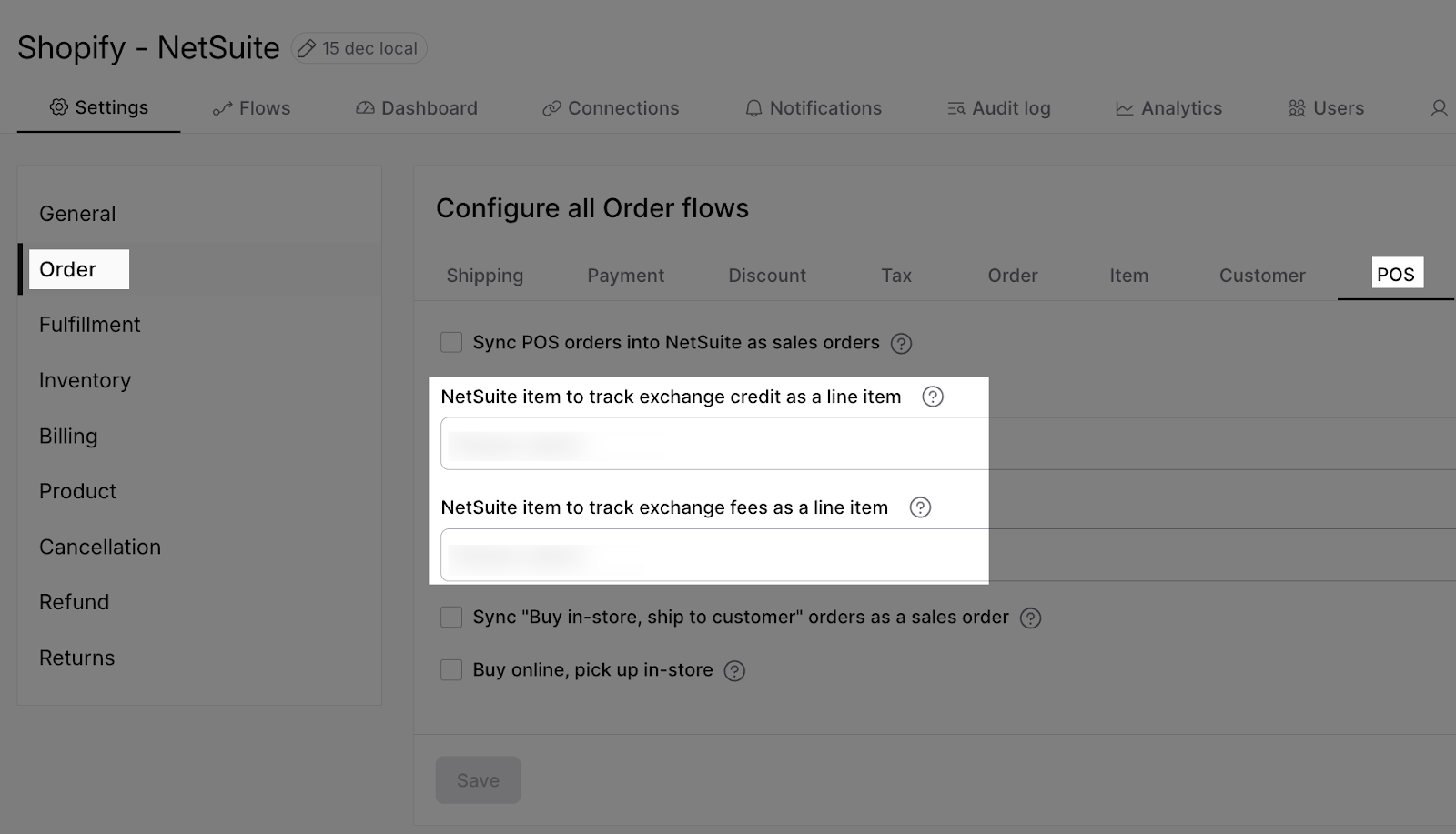The height and width of the screenshot is (834, 1456).
Task: Open Product settings in sidebar
Action: click(x=77, y=491)
